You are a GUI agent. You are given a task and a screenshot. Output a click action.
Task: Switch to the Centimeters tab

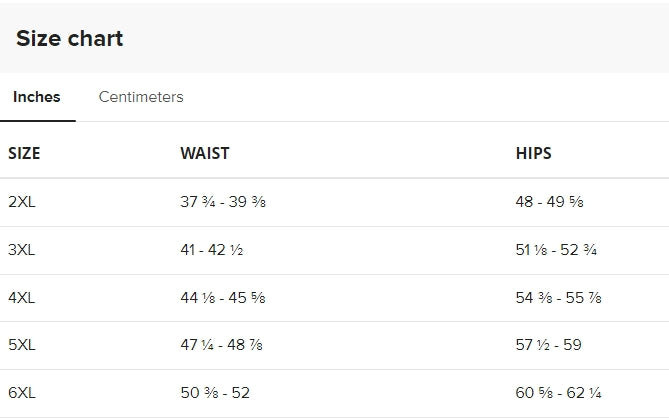tap(141, 97)
